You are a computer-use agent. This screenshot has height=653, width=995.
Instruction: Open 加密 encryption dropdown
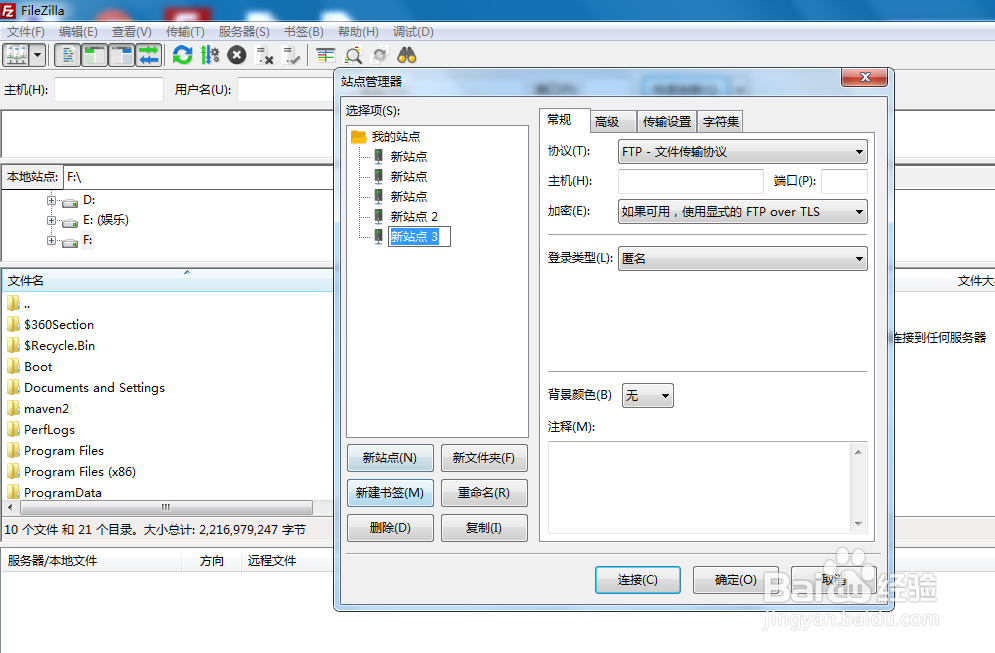point(742,211)
